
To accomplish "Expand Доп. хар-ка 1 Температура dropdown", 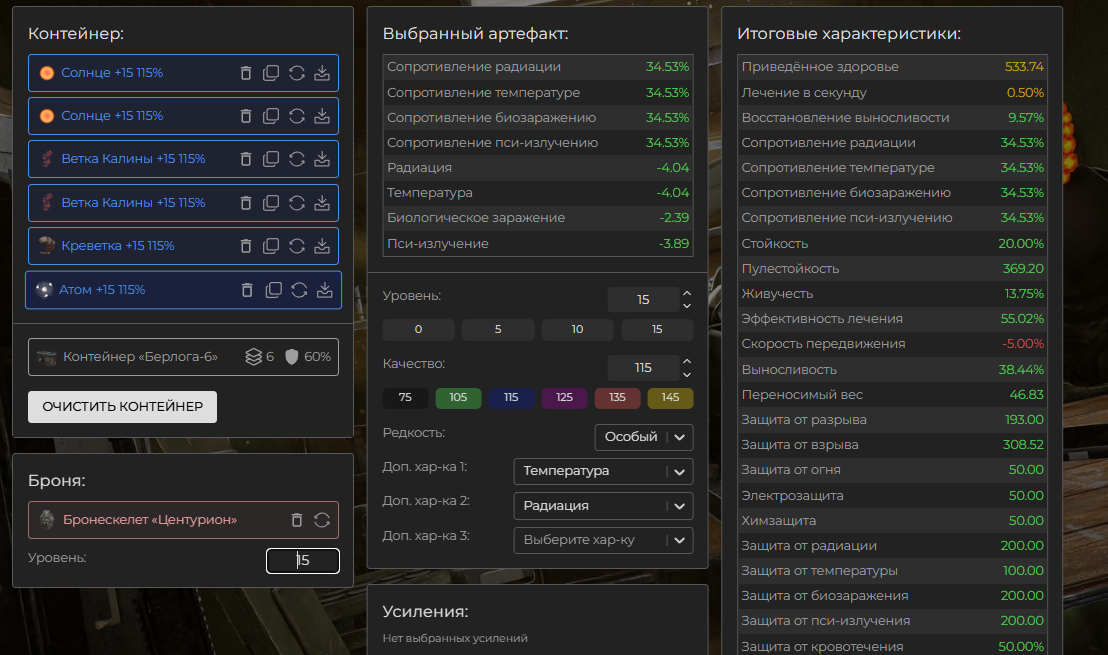I will [x=603, y=471].
